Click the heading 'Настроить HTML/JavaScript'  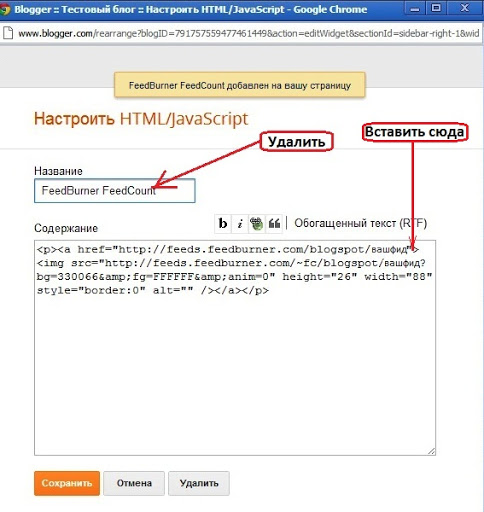141,119
